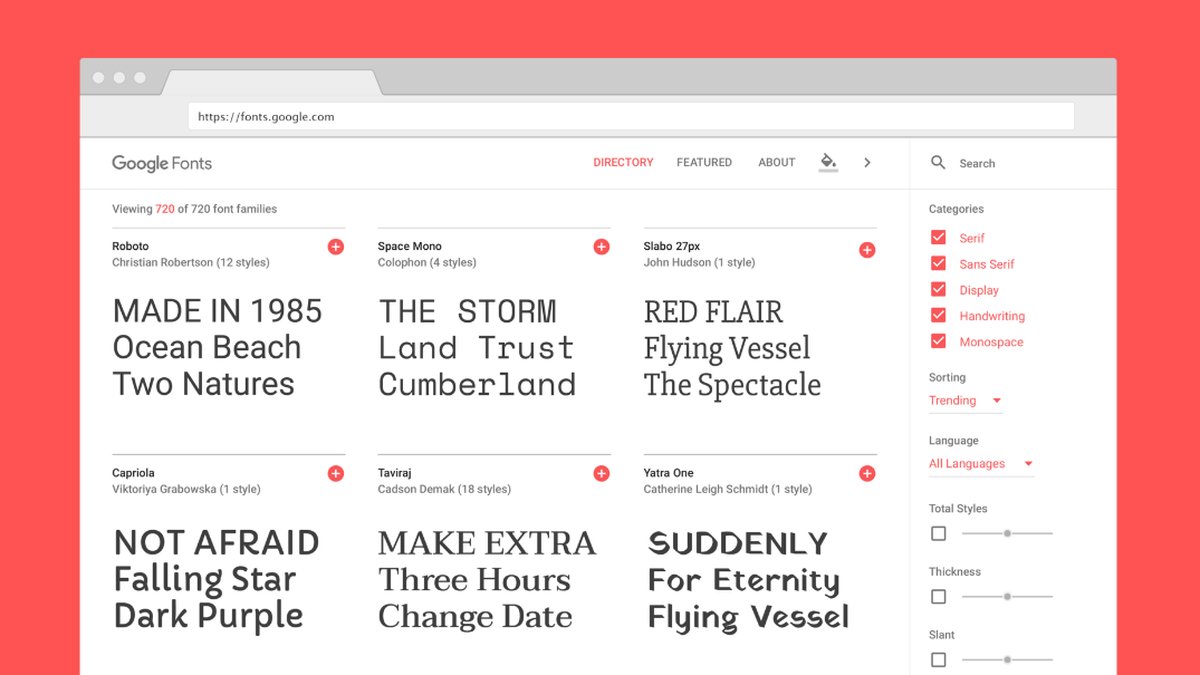Uncheck the Sans Serif category checkbox
This screenshot has height=675, width=1200.
point(938,264)
